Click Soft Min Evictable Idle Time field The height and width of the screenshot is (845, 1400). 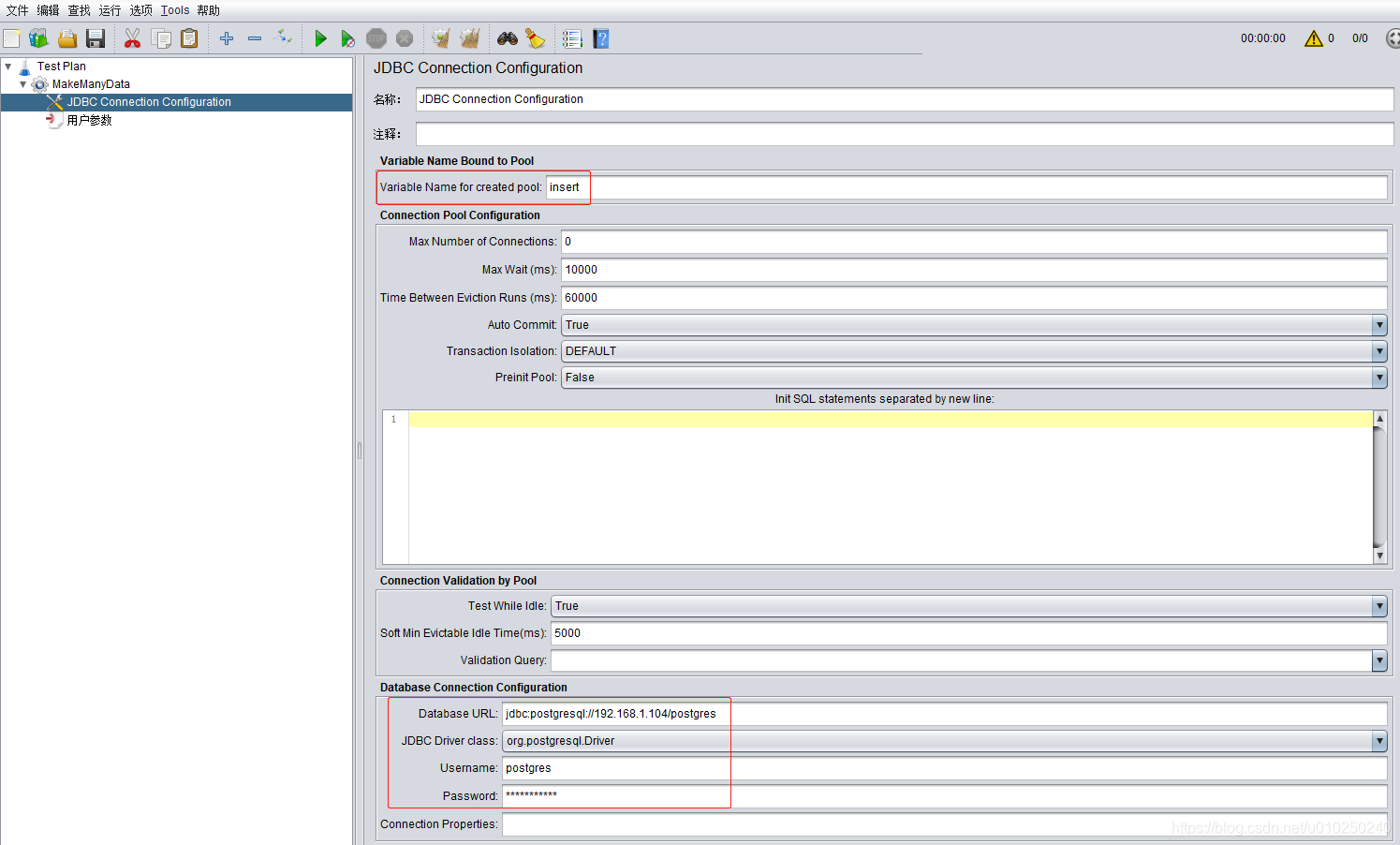(x=968, y=633)
